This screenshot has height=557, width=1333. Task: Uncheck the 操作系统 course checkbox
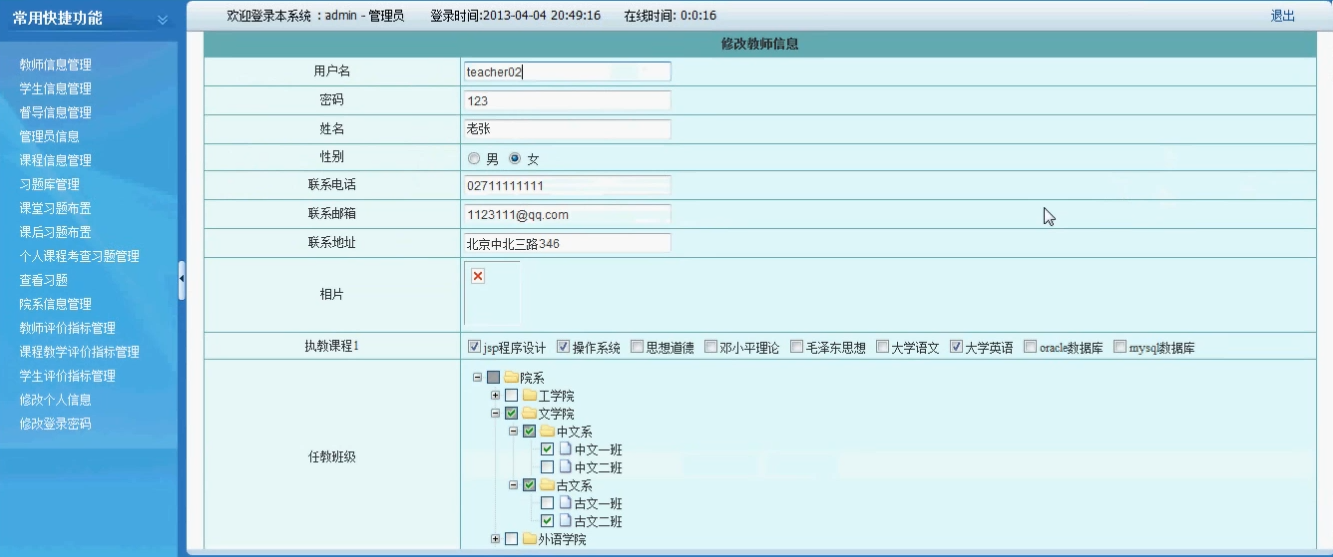pyautogui.click(x=563, y=347)
